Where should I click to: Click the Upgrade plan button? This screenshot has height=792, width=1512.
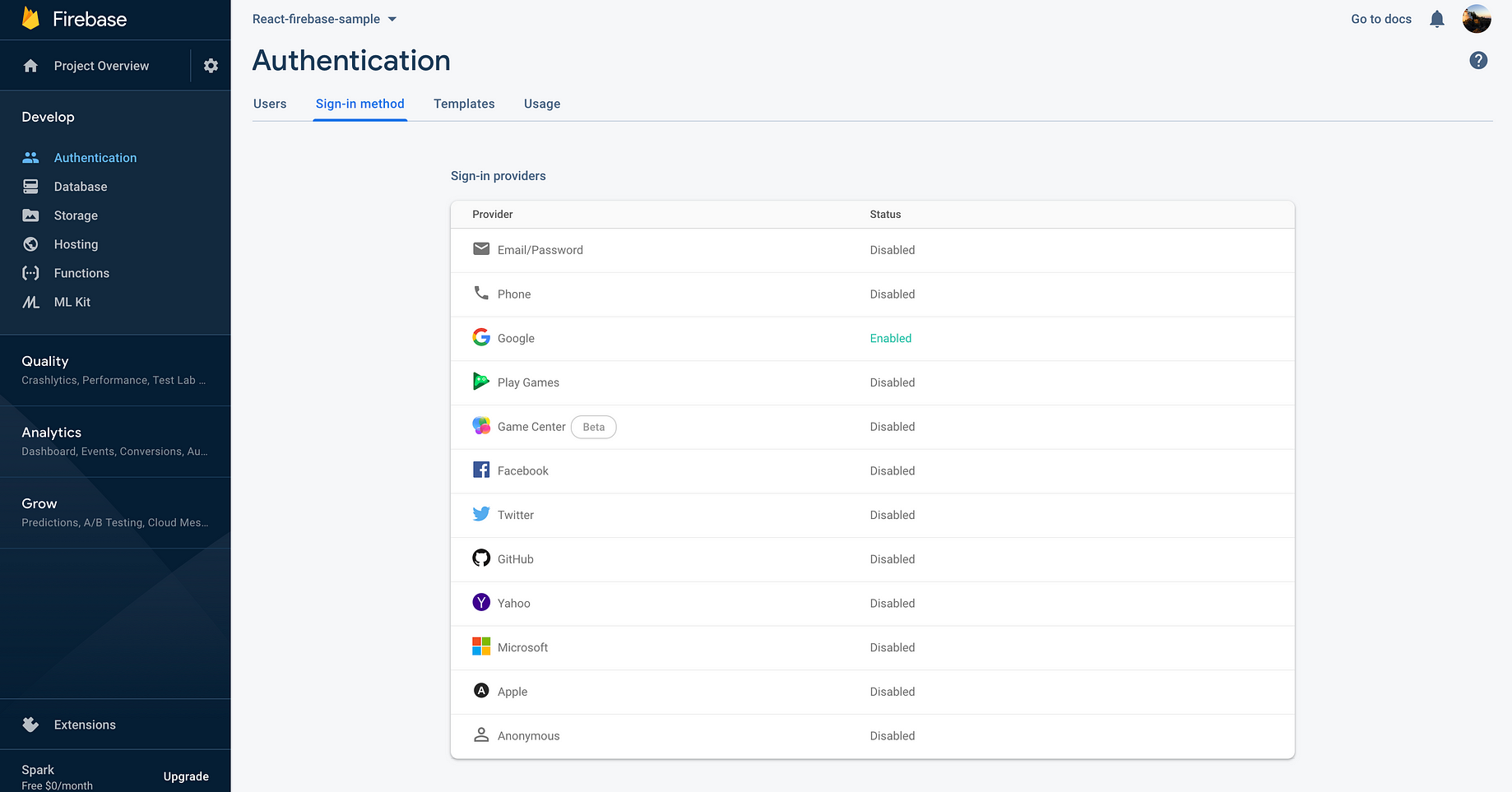pos(186,776)
